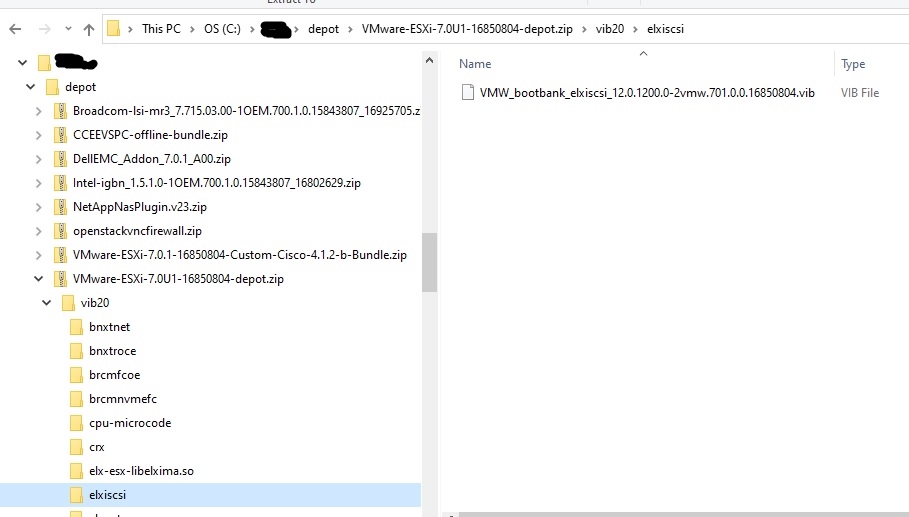Select openstackvncfirewall.zip in tree

[137, 231]
